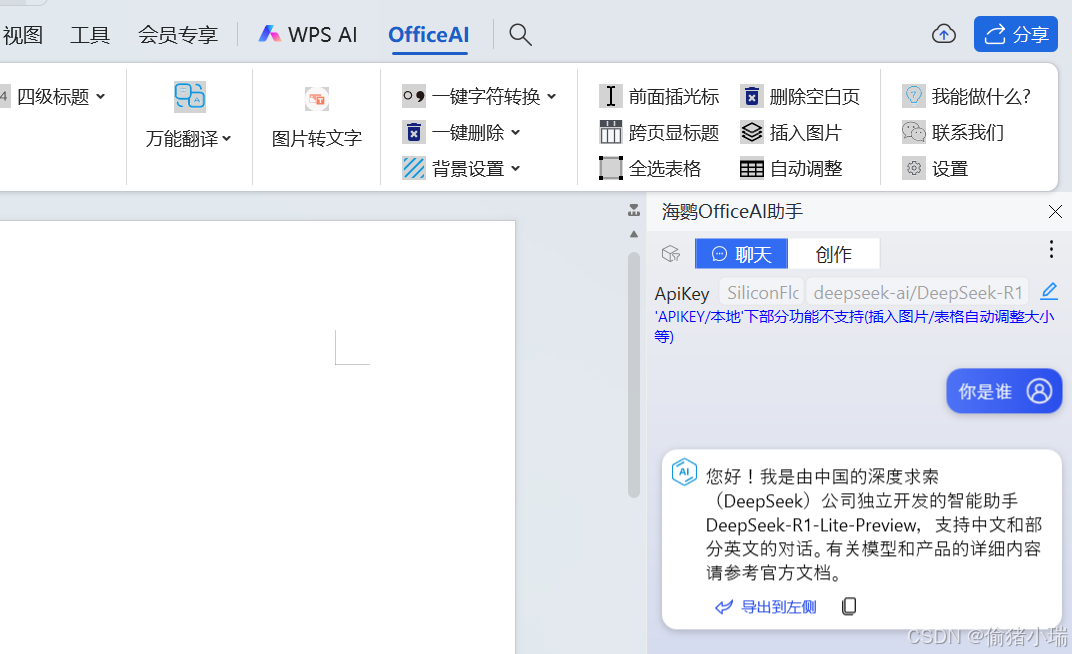Click the 联系我们 chat icon
Image resolution: width=1072 pixels, height=654 pixels.
pyautogui.click(x=913, y=132)
